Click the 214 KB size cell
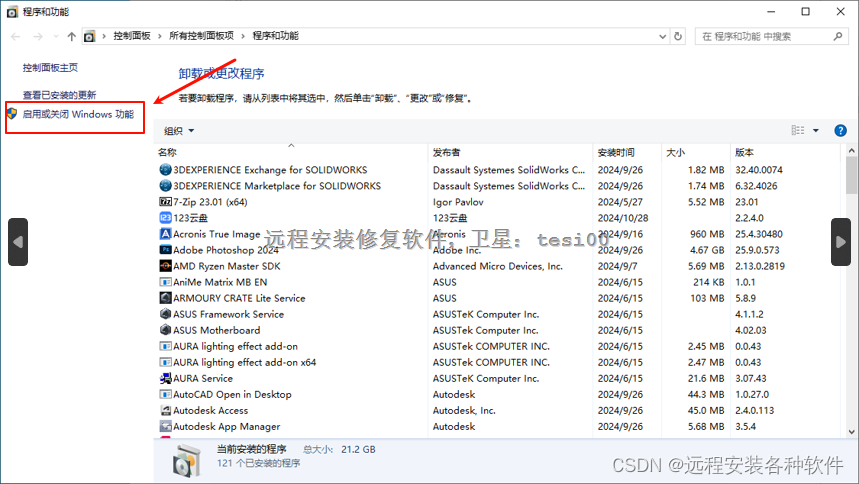 pyautogui.click(x=709, y=282)
